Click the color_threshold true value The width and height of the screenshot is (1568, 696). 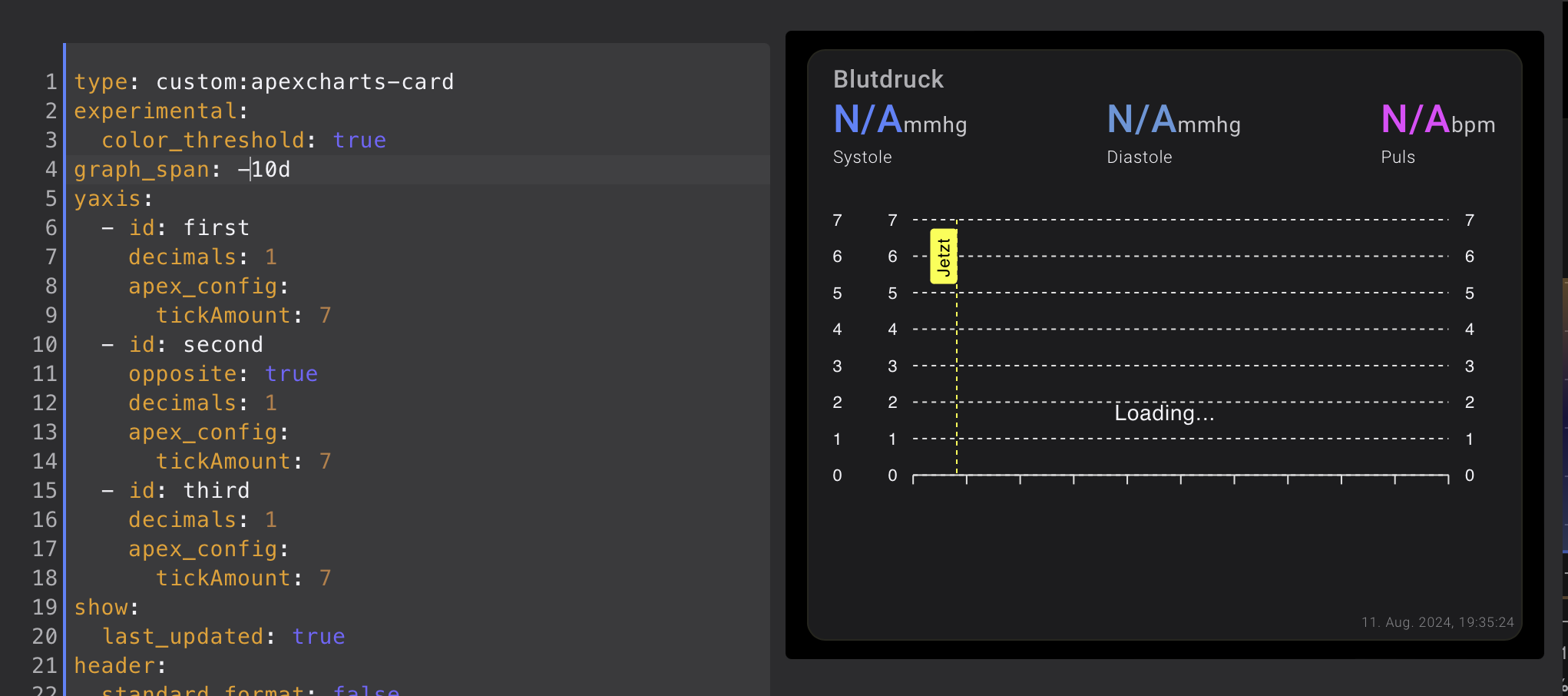[359, 141]
